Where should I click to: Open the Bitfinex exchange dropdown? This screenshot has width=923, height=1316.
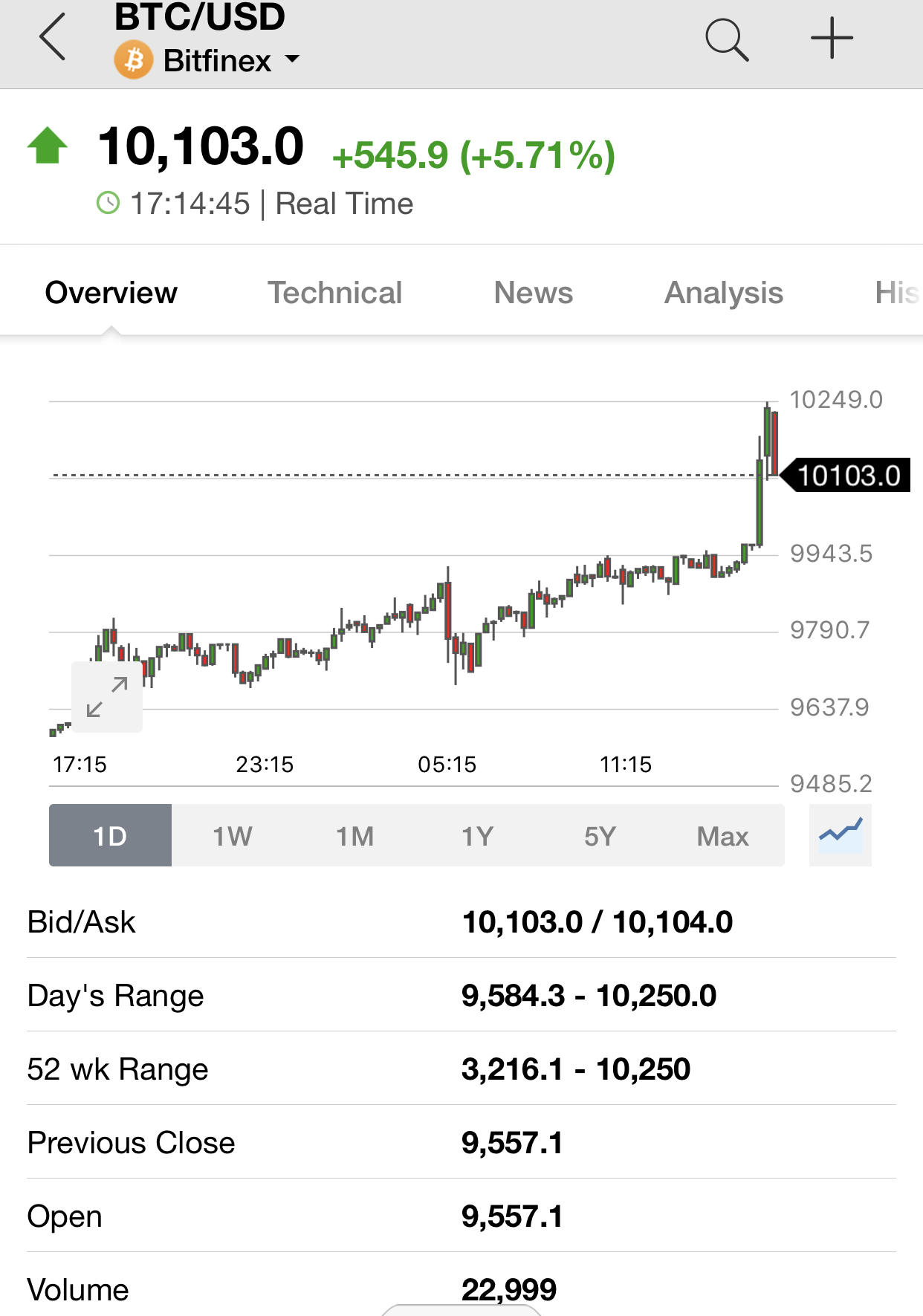tap(232, 60)
